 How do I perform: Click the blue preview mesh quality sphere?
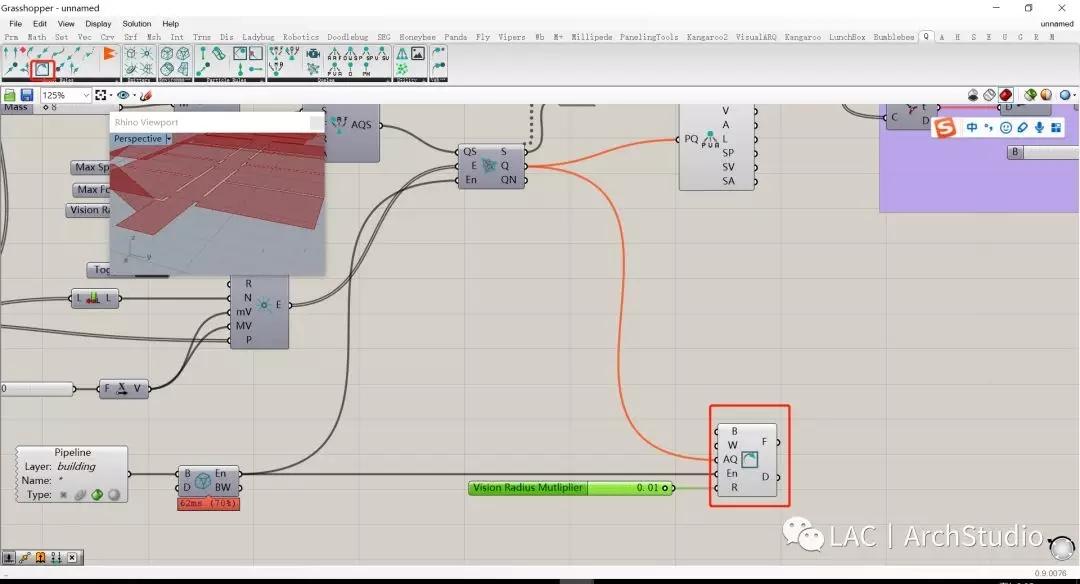(x=1066, y=95)
